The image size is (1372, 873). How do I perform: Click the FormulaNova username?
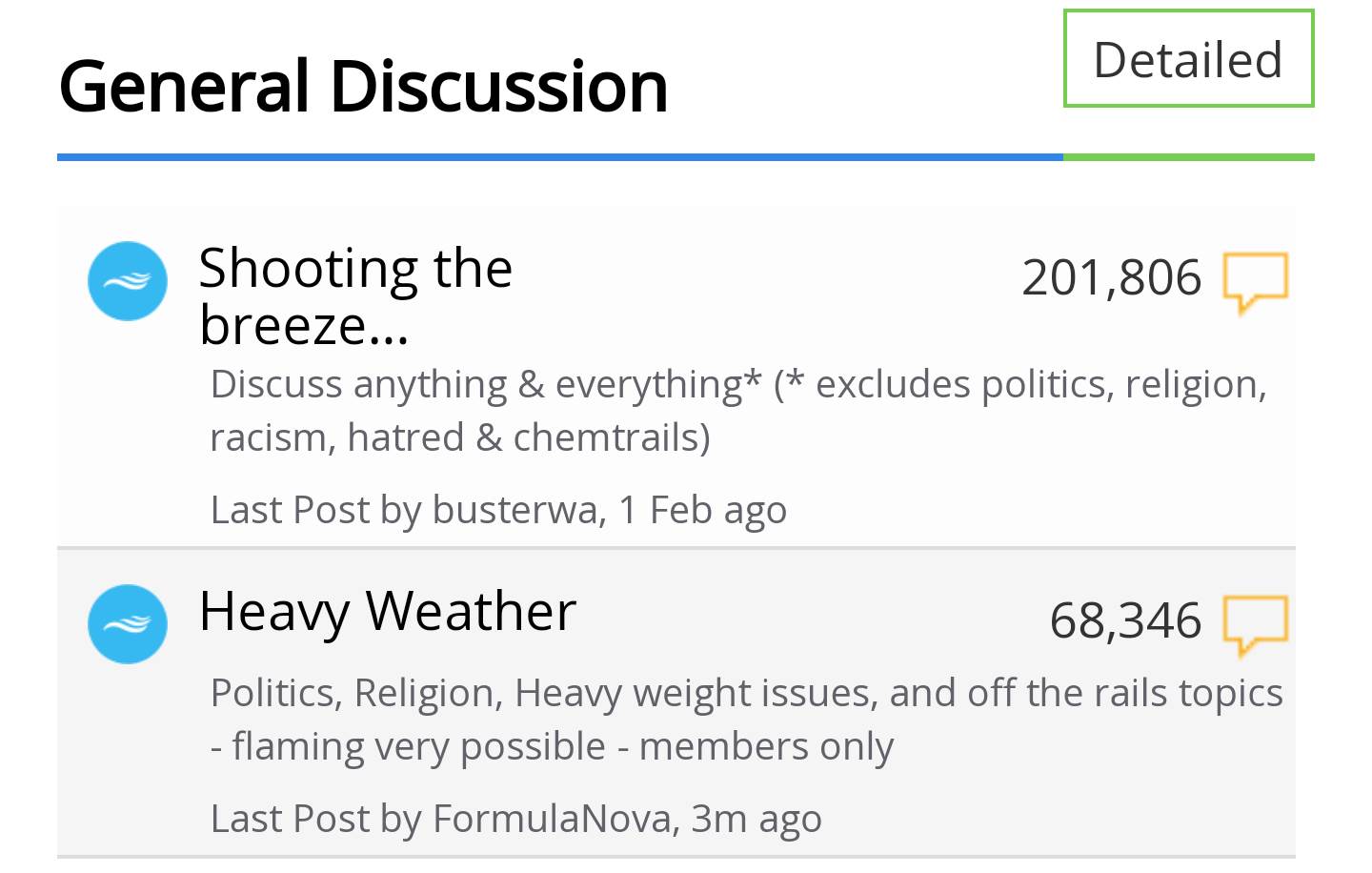[555, 819]
